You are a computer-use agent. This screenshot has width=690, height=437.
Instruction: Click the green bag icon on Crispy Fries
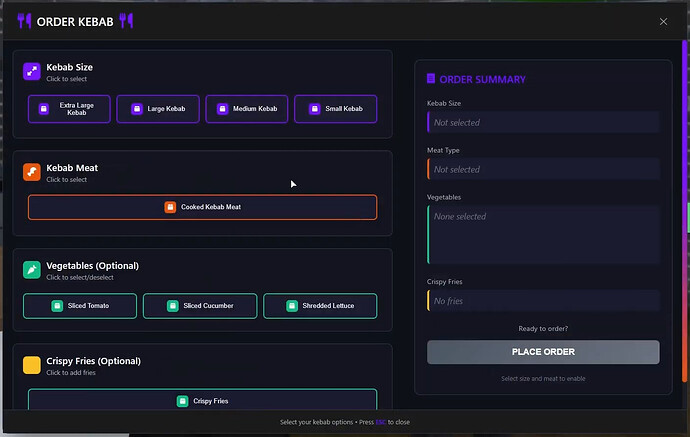click(x=182, y=401)
